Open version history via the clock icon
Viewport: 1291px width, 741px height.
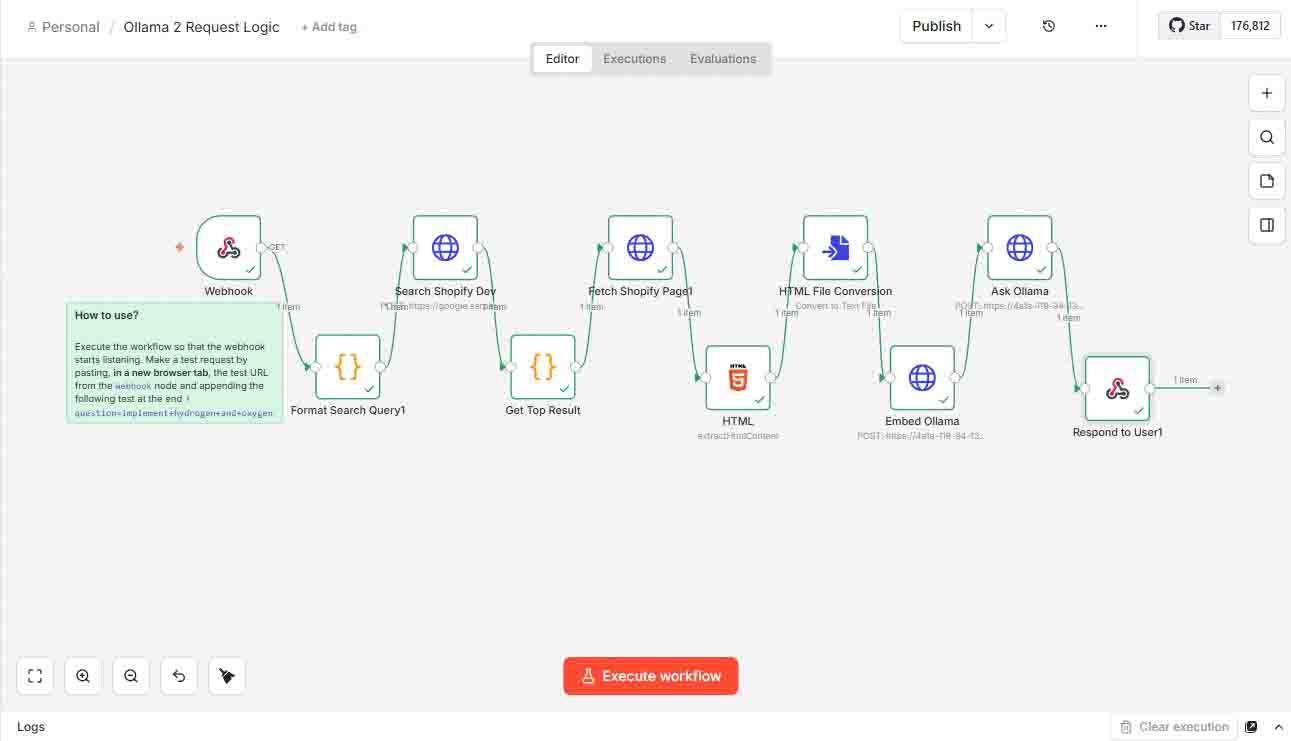(x=1048, y=25)
